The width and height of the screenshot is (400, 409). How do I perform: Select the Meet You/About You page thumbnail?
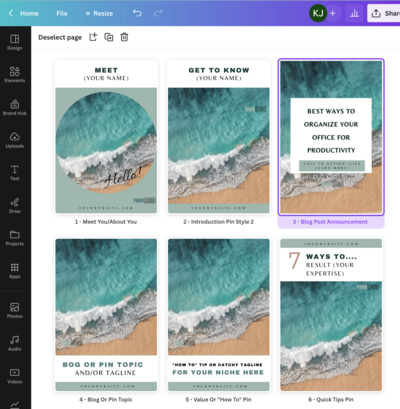click(x=106, y=137)
